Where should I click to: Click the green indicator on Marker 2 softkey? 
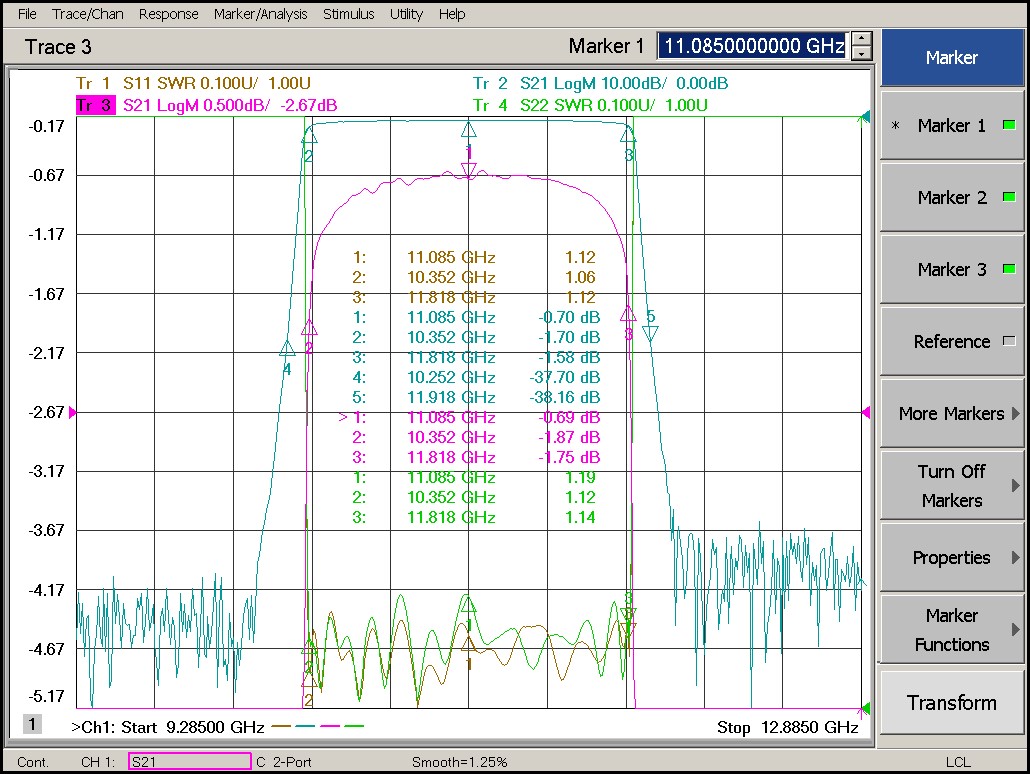pos(1008,198)
